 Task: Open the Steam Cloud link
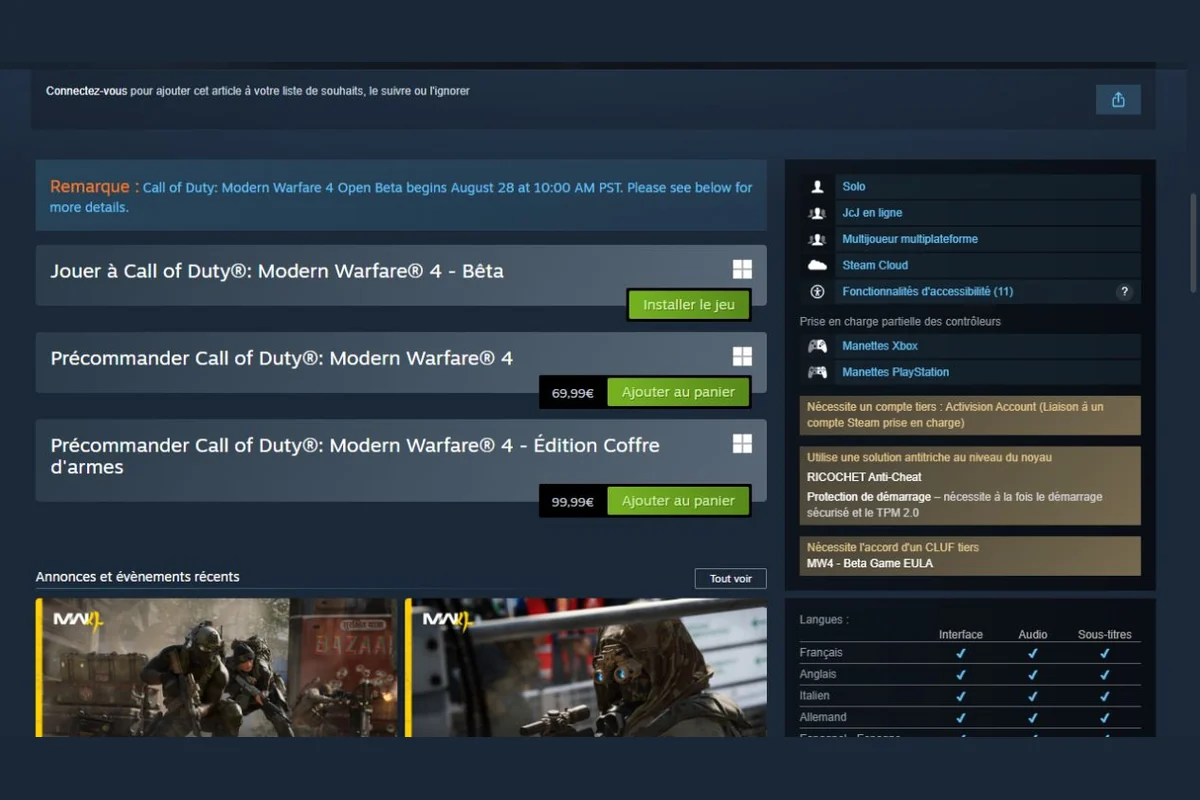pyautogui.click(x=875, y=265)
